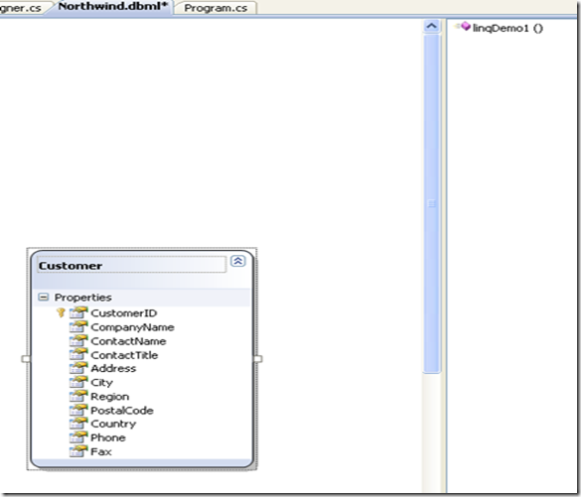Click the column icon next to Phone
The height and width of the screenshot is (497, 581).
click(x=78, y=438)
